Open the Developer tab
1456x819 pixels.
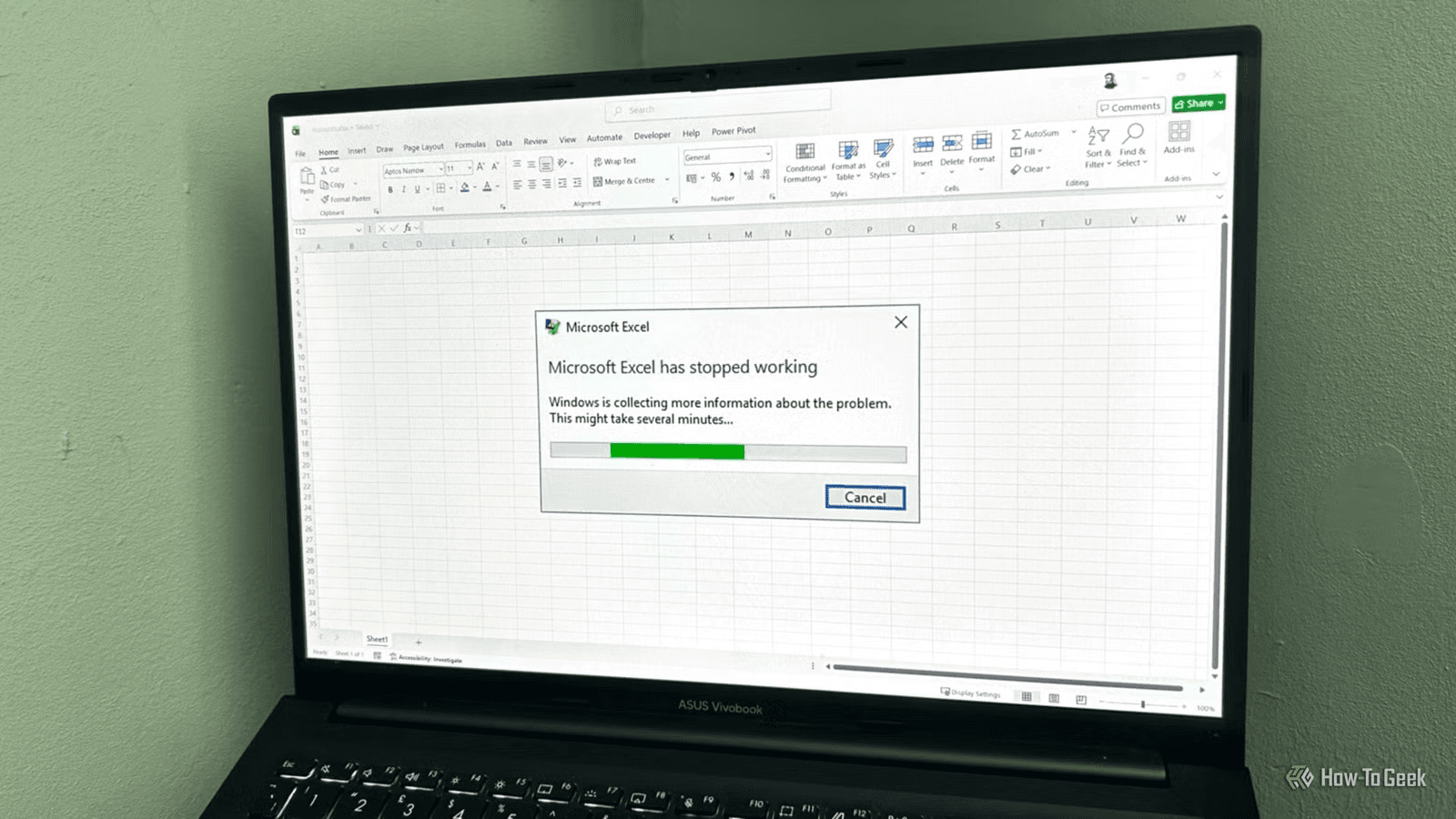click(x=652, y=136)
